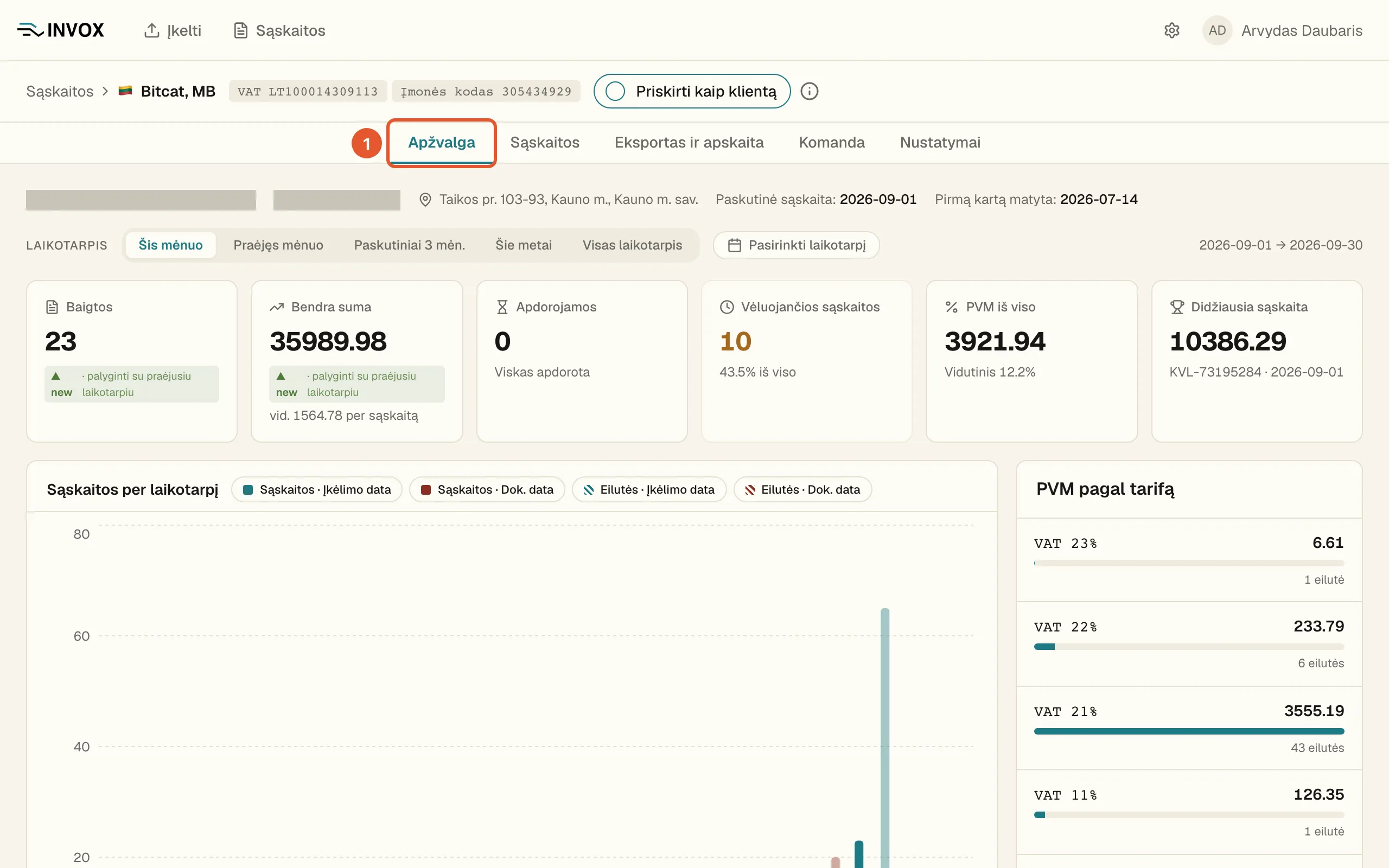
Task: Click the Didžiausia sąskaita trophy icon
Action: point(1177,307)
